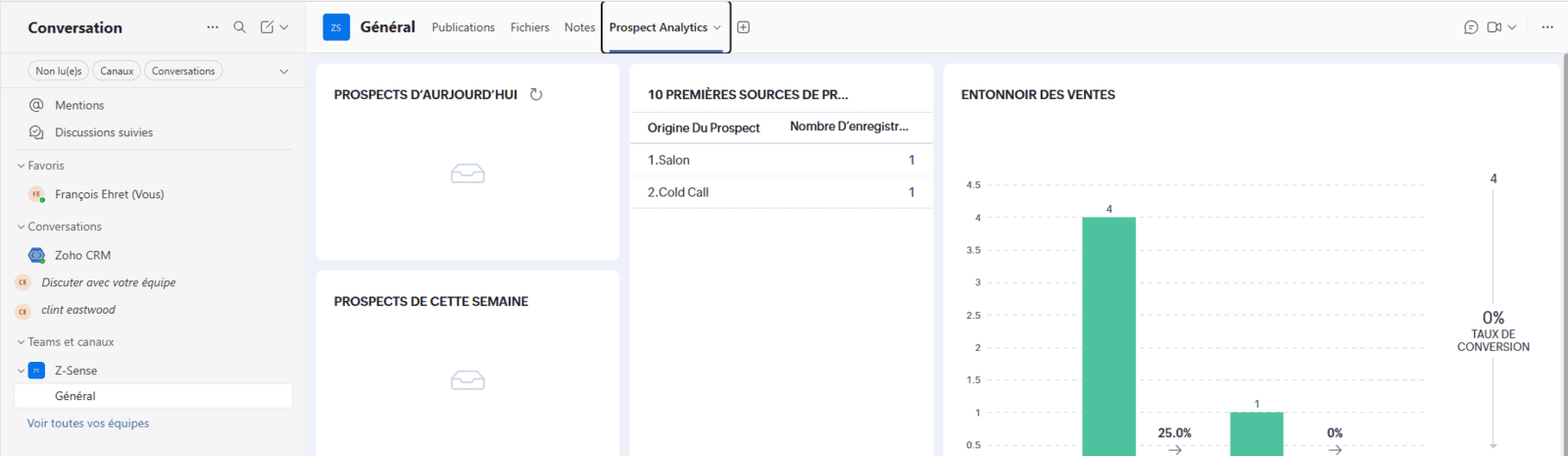Collapse the Teams et canaux section
Image resolution: width=1568 pixels, height=456 pixels.
[x=22, y=342]
